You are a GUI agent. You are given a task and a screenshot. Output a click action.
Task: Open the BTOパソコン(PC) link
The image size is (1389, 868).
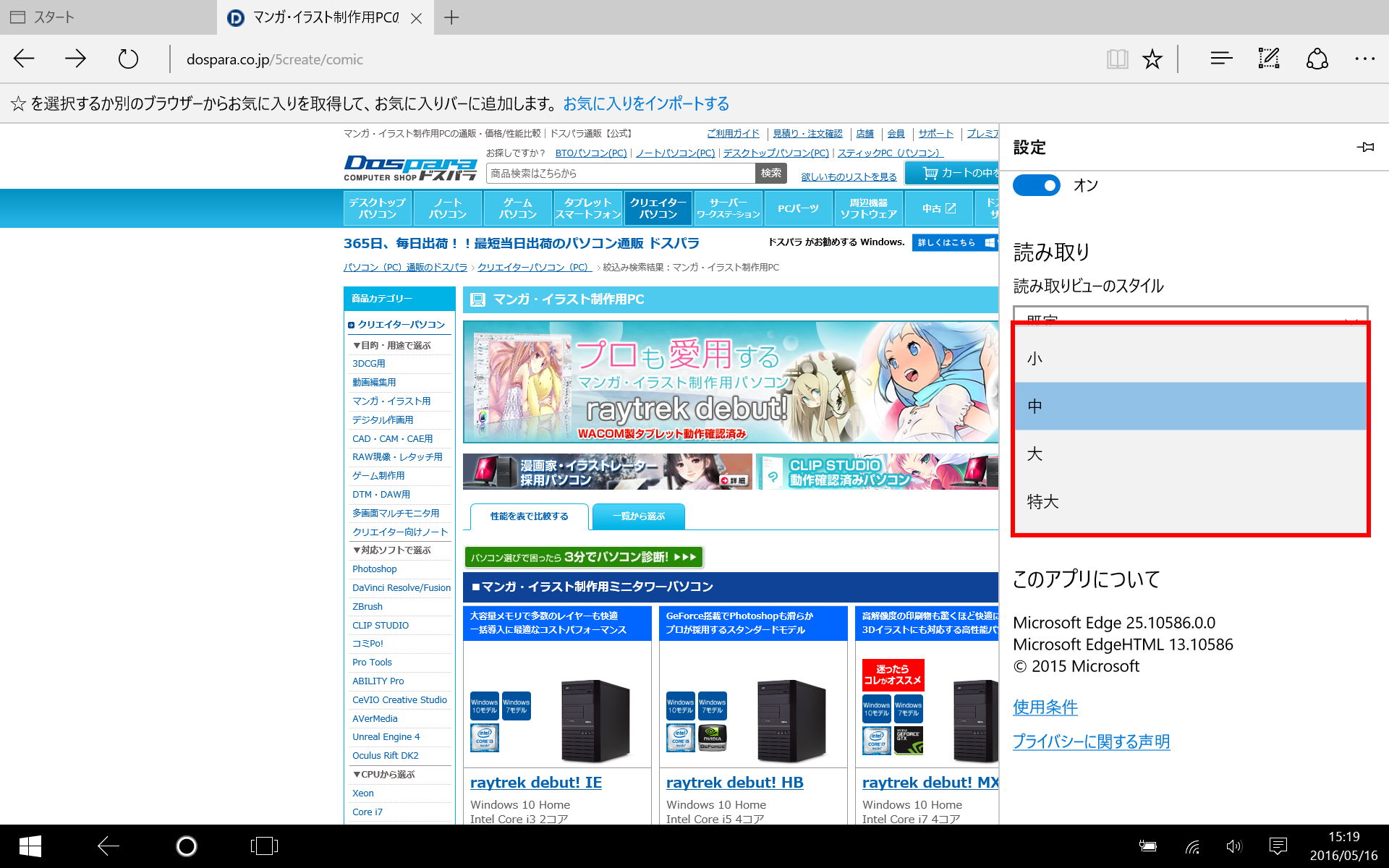[591, 153]
